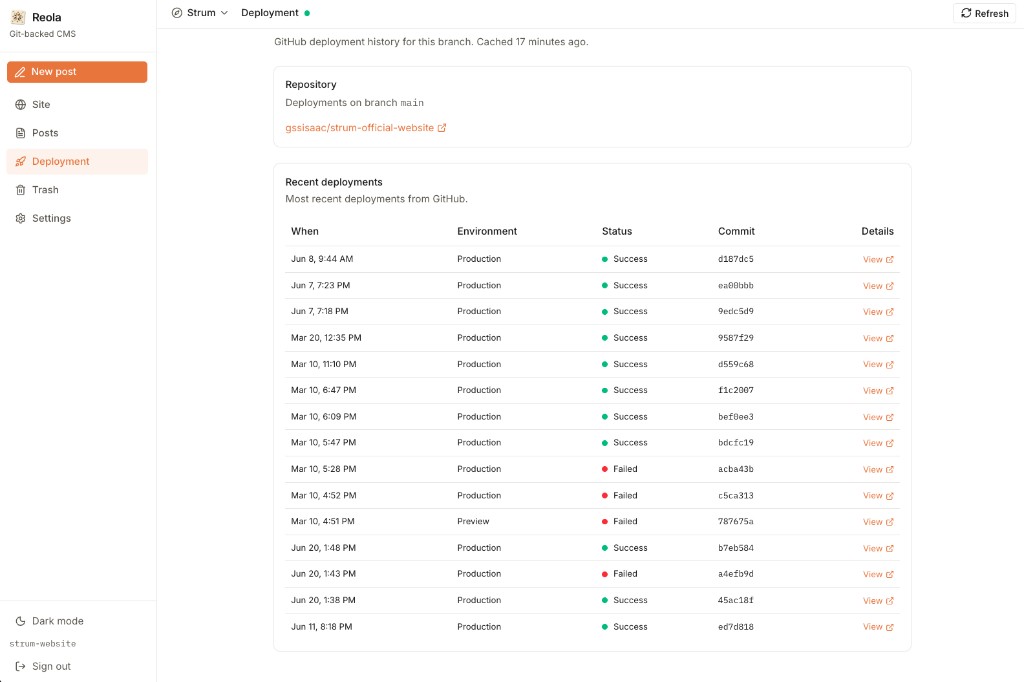Click external-link icon beside repository link
The width and height of the screenshot is (1024, 682).
pos(442,128)
